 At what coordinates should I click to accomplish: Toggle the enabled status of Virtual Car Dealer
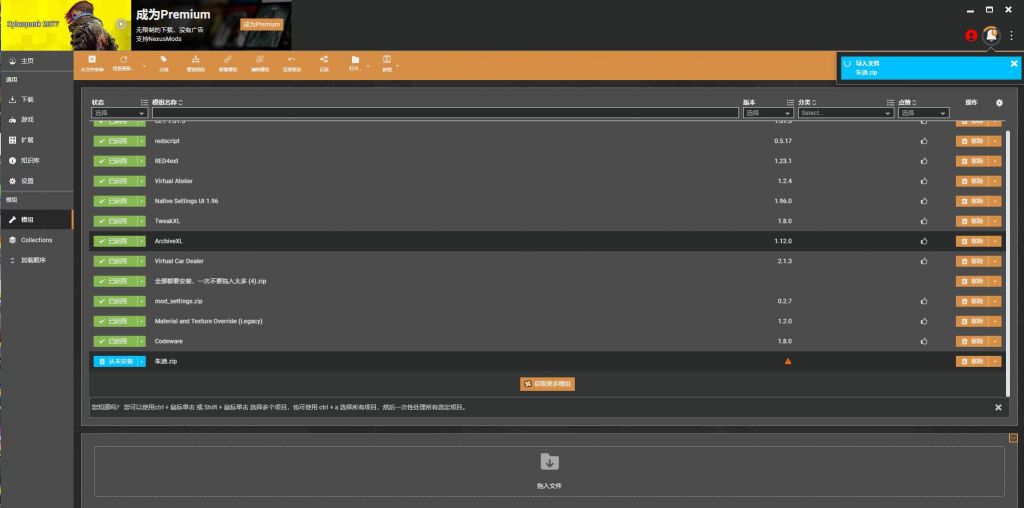pos(115,261)
